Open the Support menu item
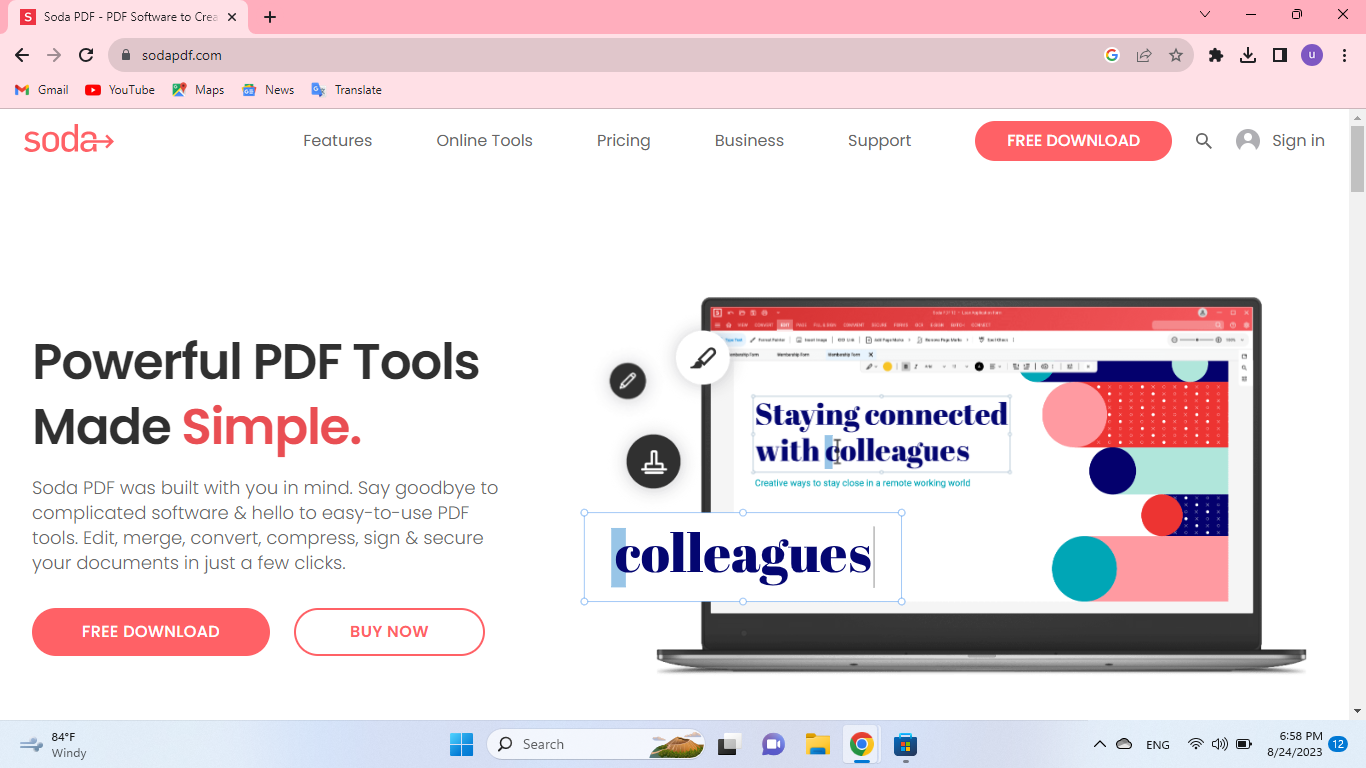This screenshot has width=1366, height=768. [880, 141]
